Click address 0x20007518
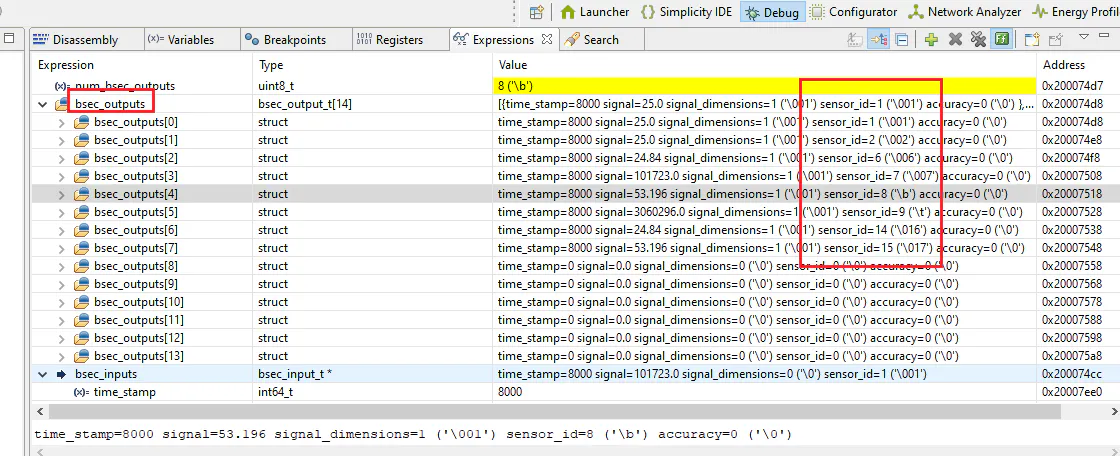The height and width of the screenshot is (456, 1120). tap(1072, 194)
